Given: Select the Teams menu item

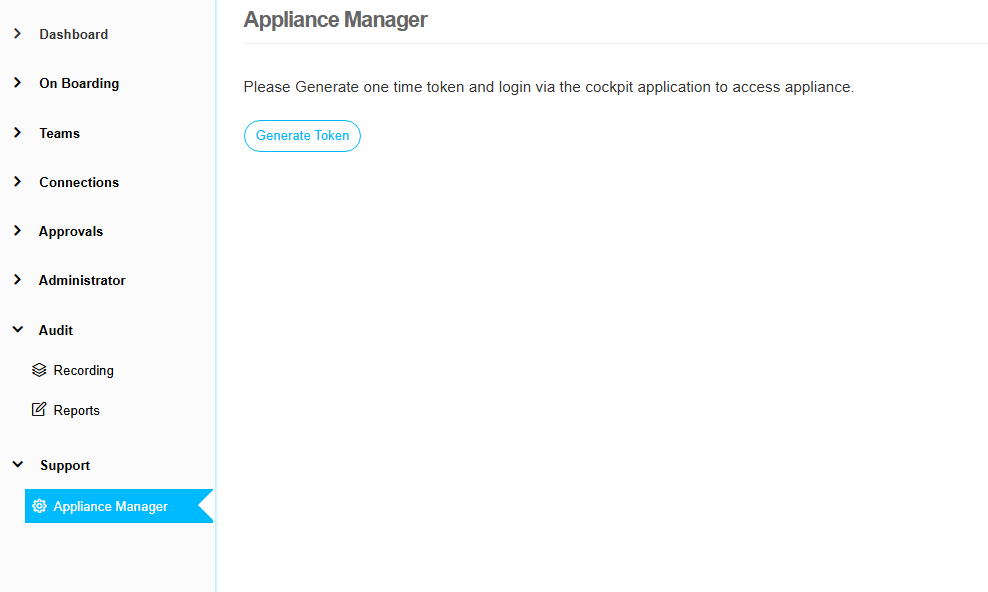Looking at the screenshot, I should point(59,133).
